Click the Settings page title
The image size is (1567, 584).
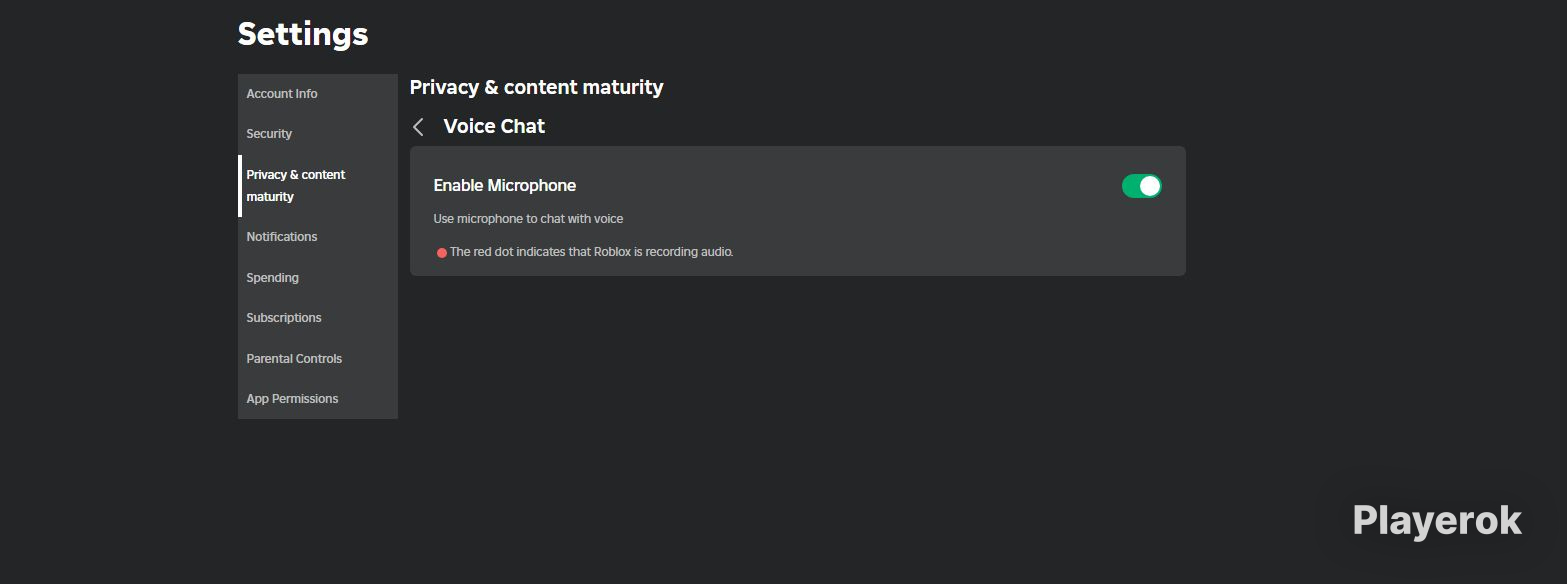(x=303, y=34)
